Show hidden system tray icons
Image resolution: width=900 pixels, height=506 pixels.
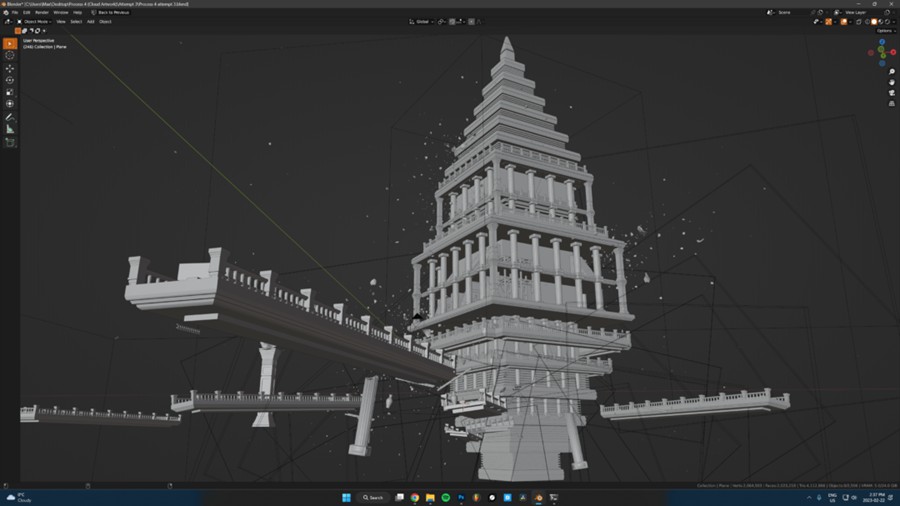pyautogui.click(x=809, y=497)
